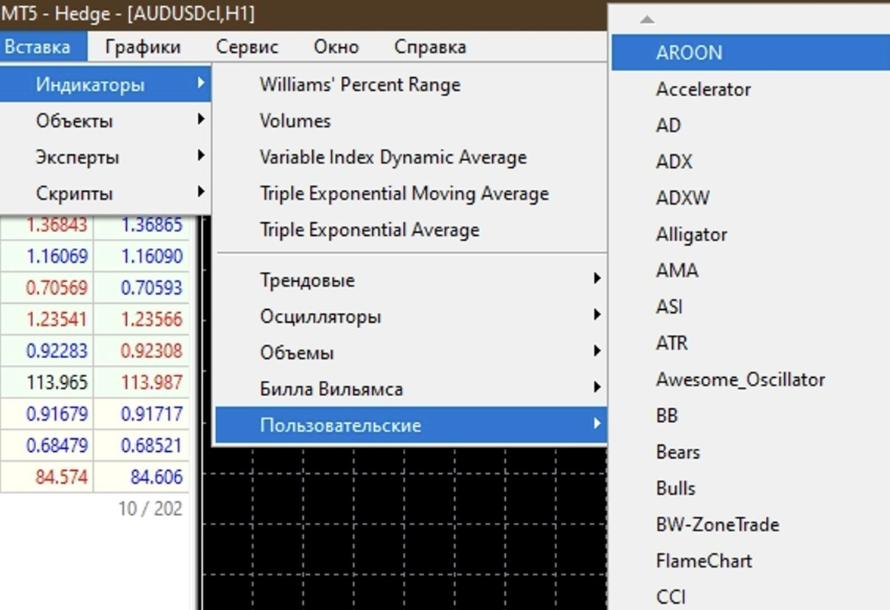Choose the ASI custom indicator
The width and height of the screenshot is (890, 610).
tap(750, 307)
